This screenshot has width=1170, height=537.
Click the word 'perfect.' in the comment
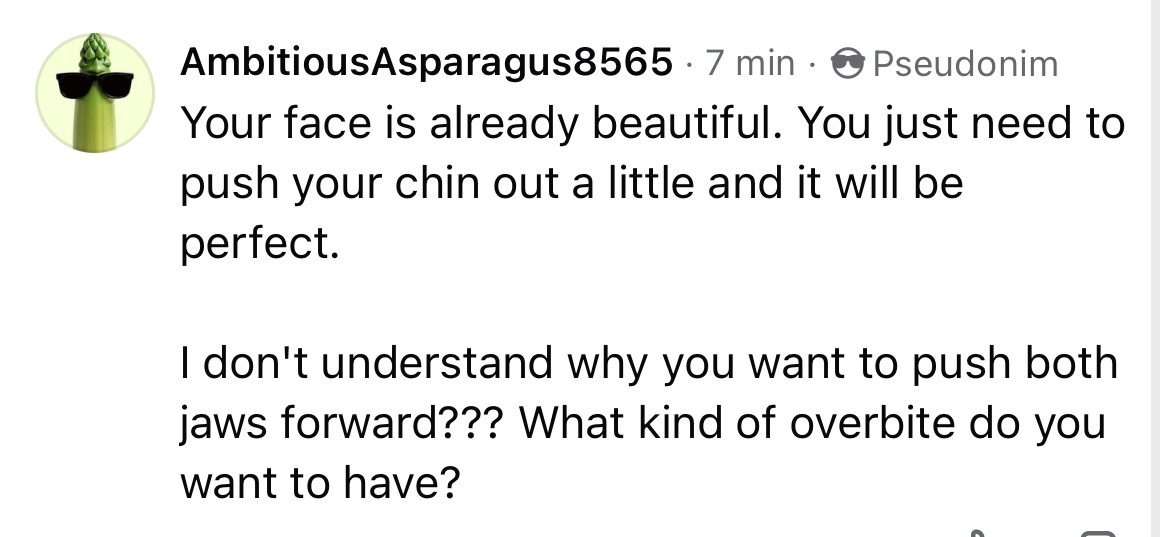(256, 245)
